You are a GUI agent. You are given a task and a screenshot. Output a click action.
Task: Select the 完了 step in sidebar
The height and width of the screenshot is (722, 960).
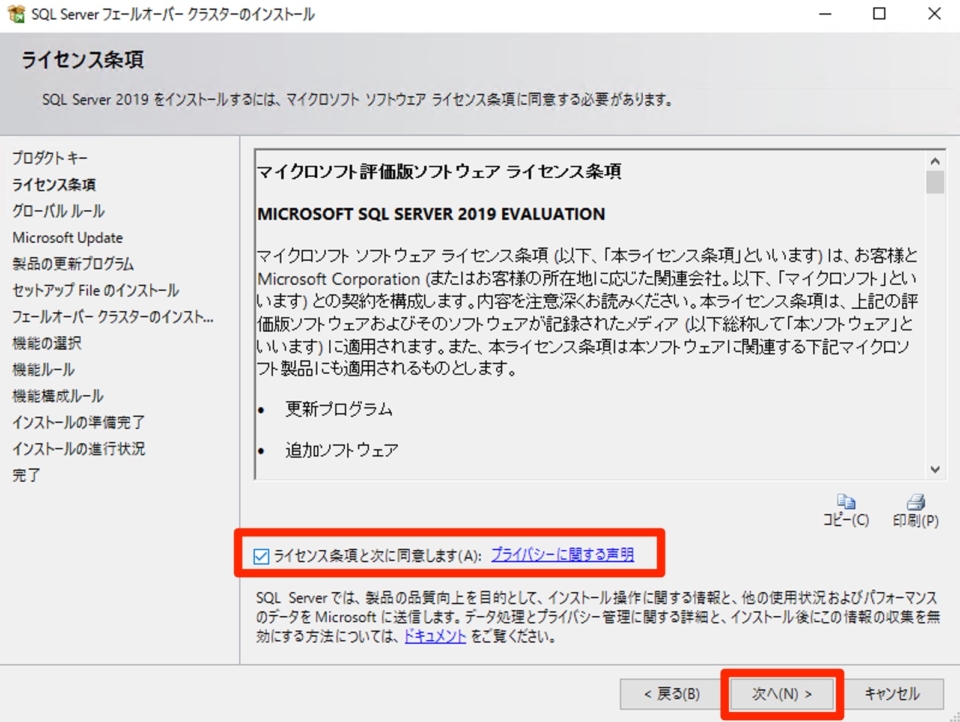[26, 475]
